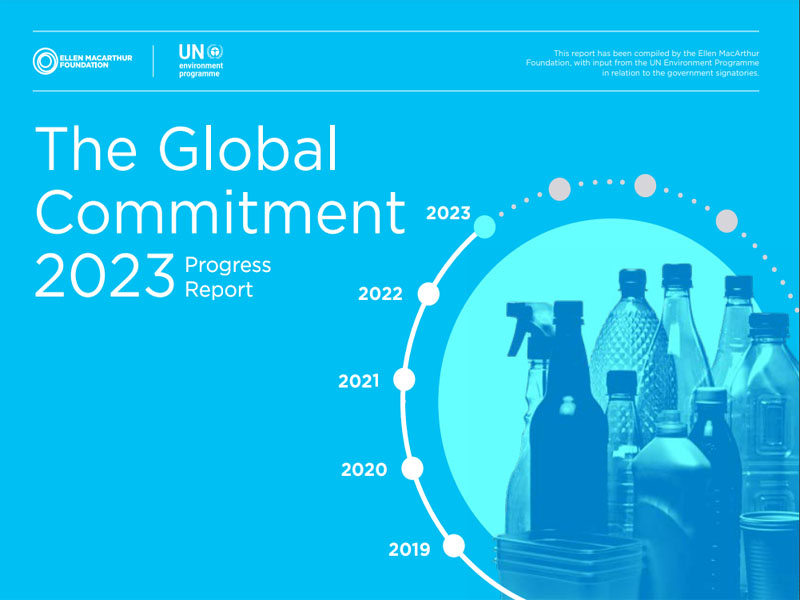
Task: Click the "2021" timeline year label
Action: pos(359,381)
